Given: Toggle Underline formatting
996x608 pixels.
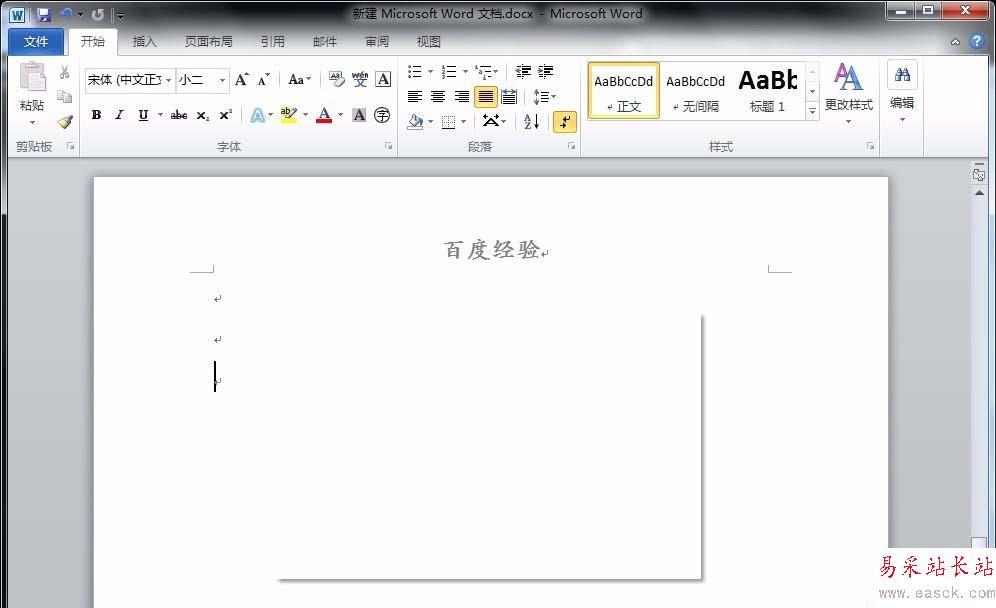Looking at the screenshot, I should pyautogui.click(x=143, y=115).
